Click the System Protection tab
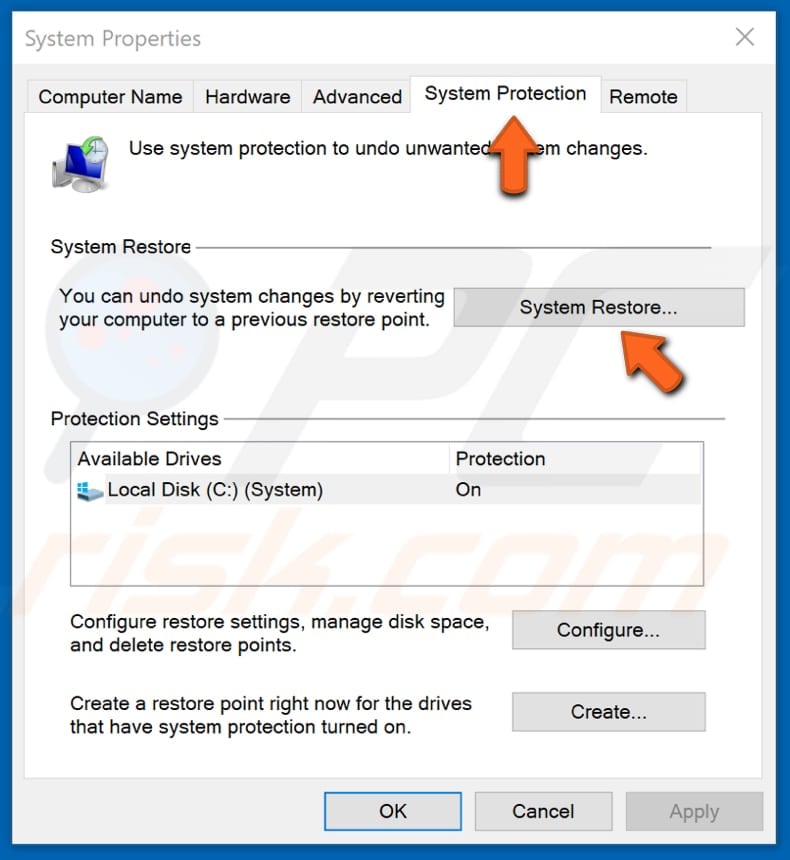790x860 pixels. point(505,93)
